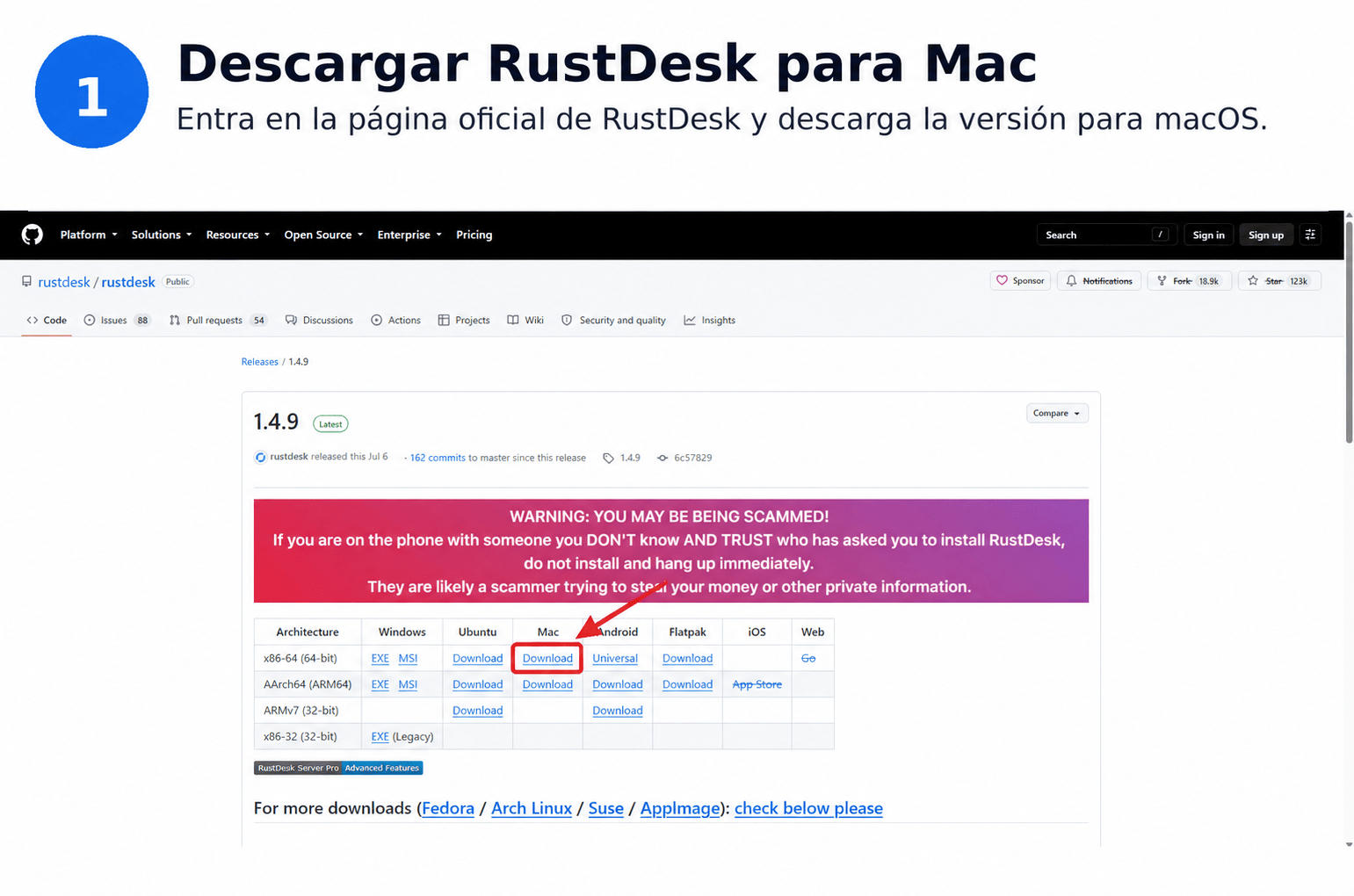Open the GitHub home logo
This screenshot has height=896, width=1354.
(x=33, y=235)
